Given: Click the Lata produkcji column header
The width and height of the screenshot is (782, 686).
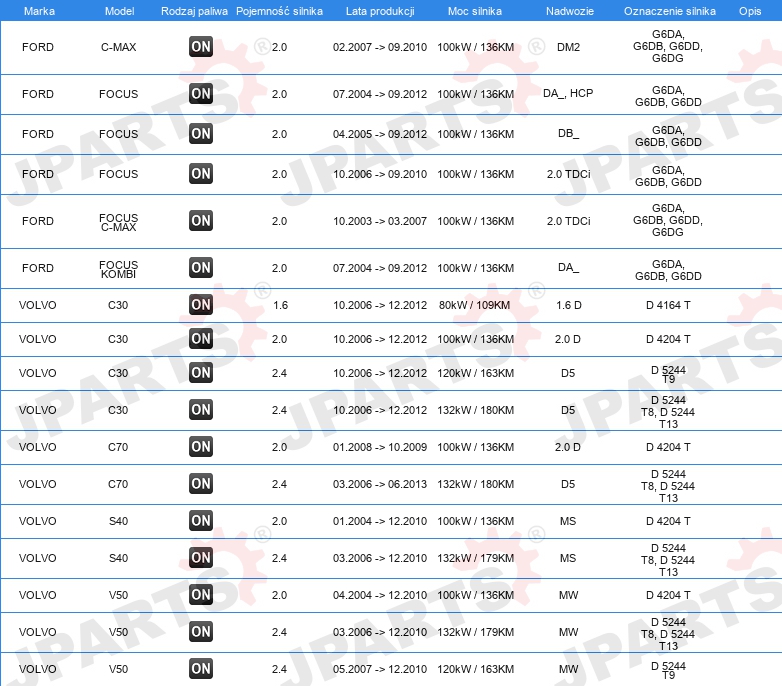Looking at the screenshot, I should [x=380, y=11].
